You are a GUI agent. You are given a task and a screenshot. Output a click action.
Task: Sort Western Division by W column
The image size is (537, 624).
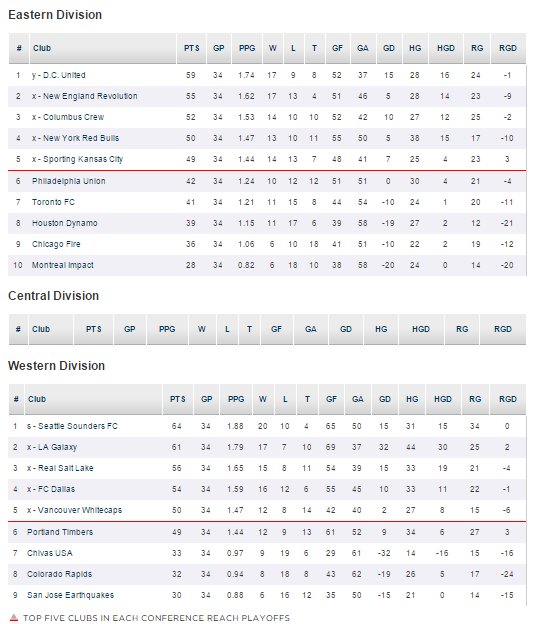pyautogui.click(x=263, y=399)
